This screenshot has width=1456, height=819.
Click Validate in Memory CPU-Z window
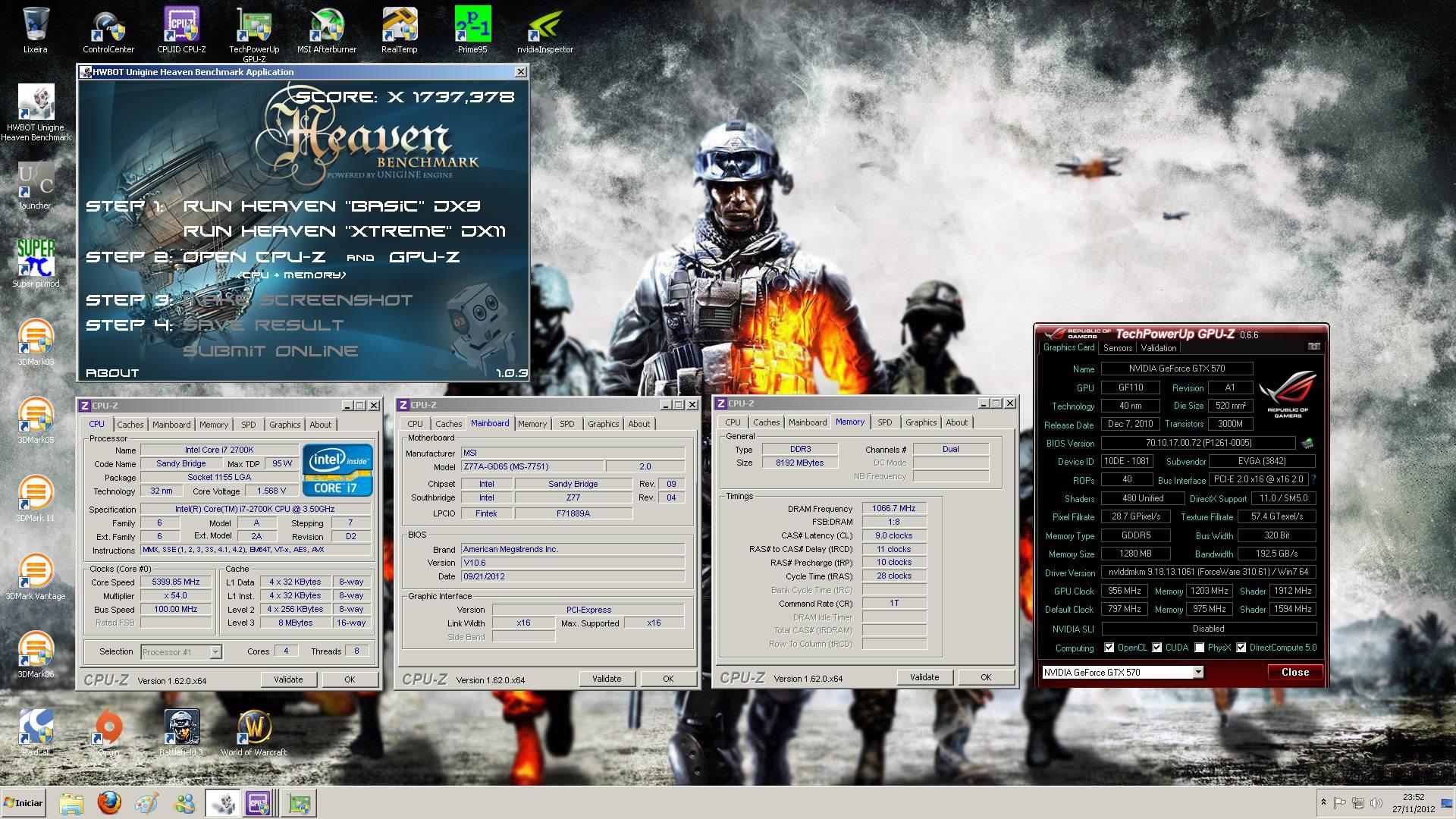924,677
